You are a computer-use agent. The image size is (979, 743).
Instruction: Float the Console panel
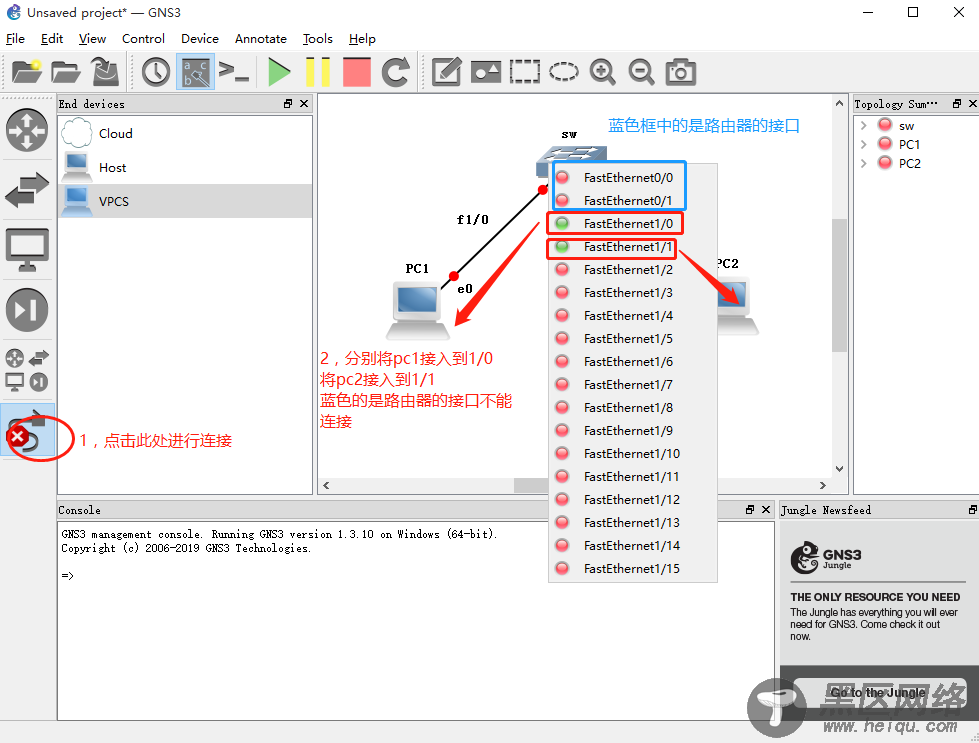(750, 509)
